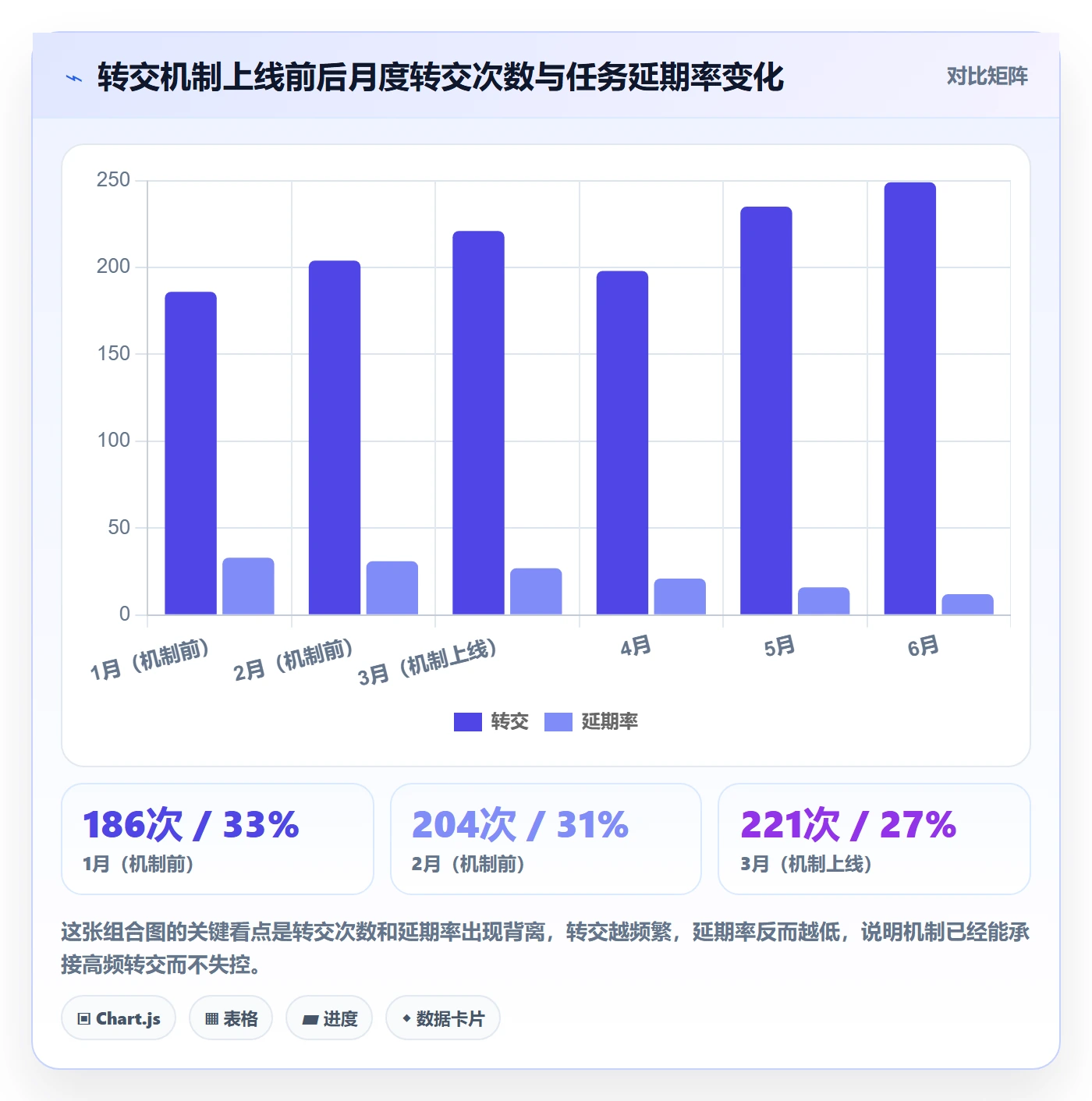Click the 1月（机制前）axis label under chart

pos(150,660)
